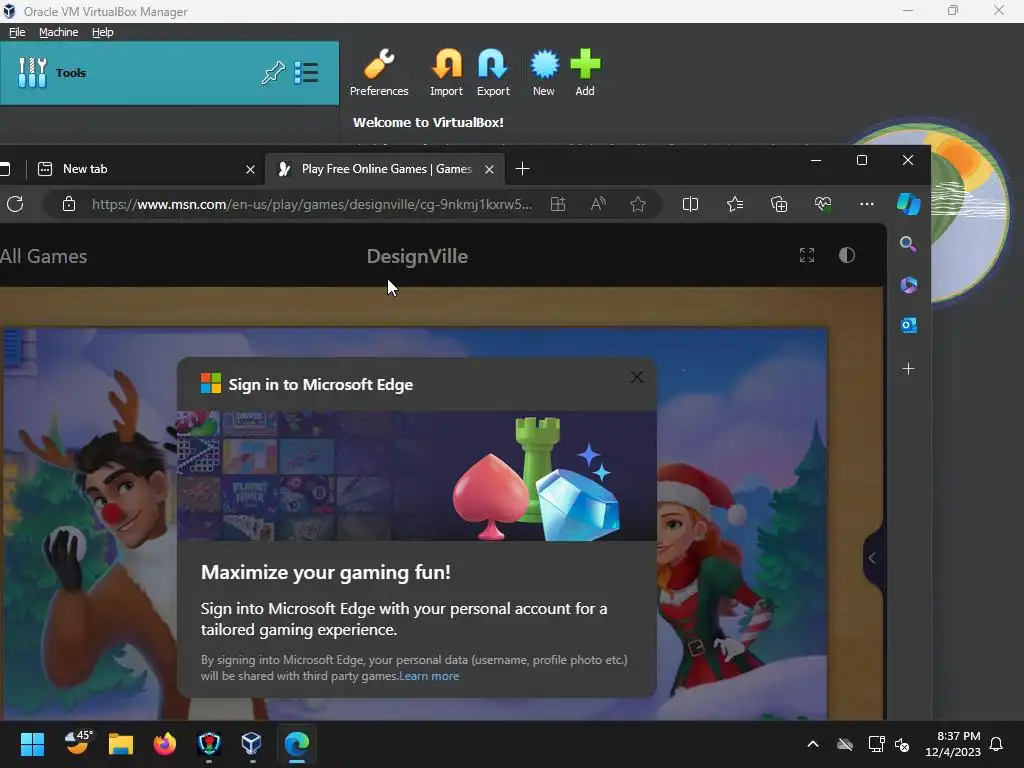The height and width of the screenshot is (768, 1024).
Task: View site information lock icon
Action: [69, 204]
